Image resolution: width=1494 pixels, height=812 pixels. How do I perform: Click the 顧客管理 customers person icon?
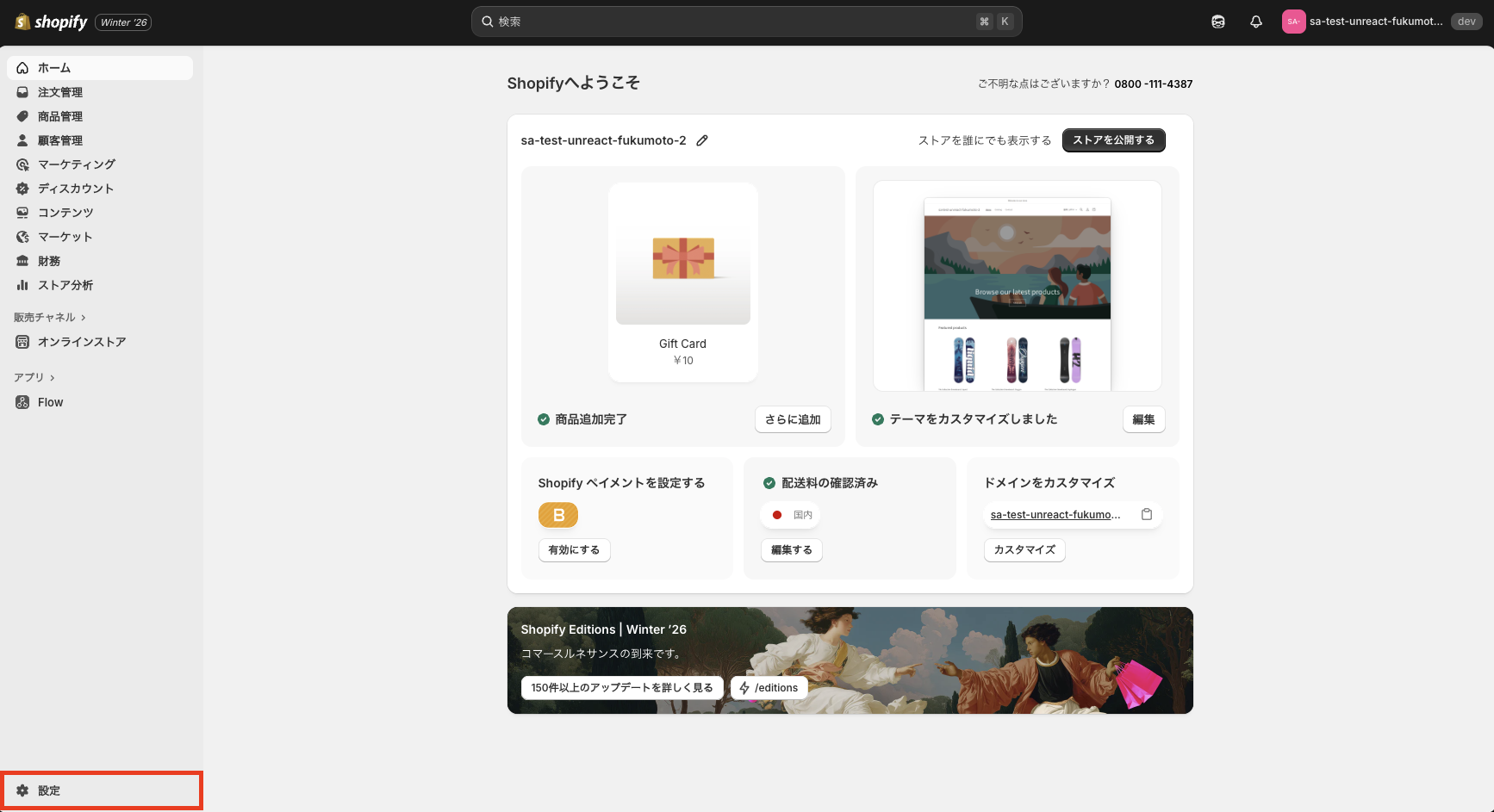pos(23,140)
